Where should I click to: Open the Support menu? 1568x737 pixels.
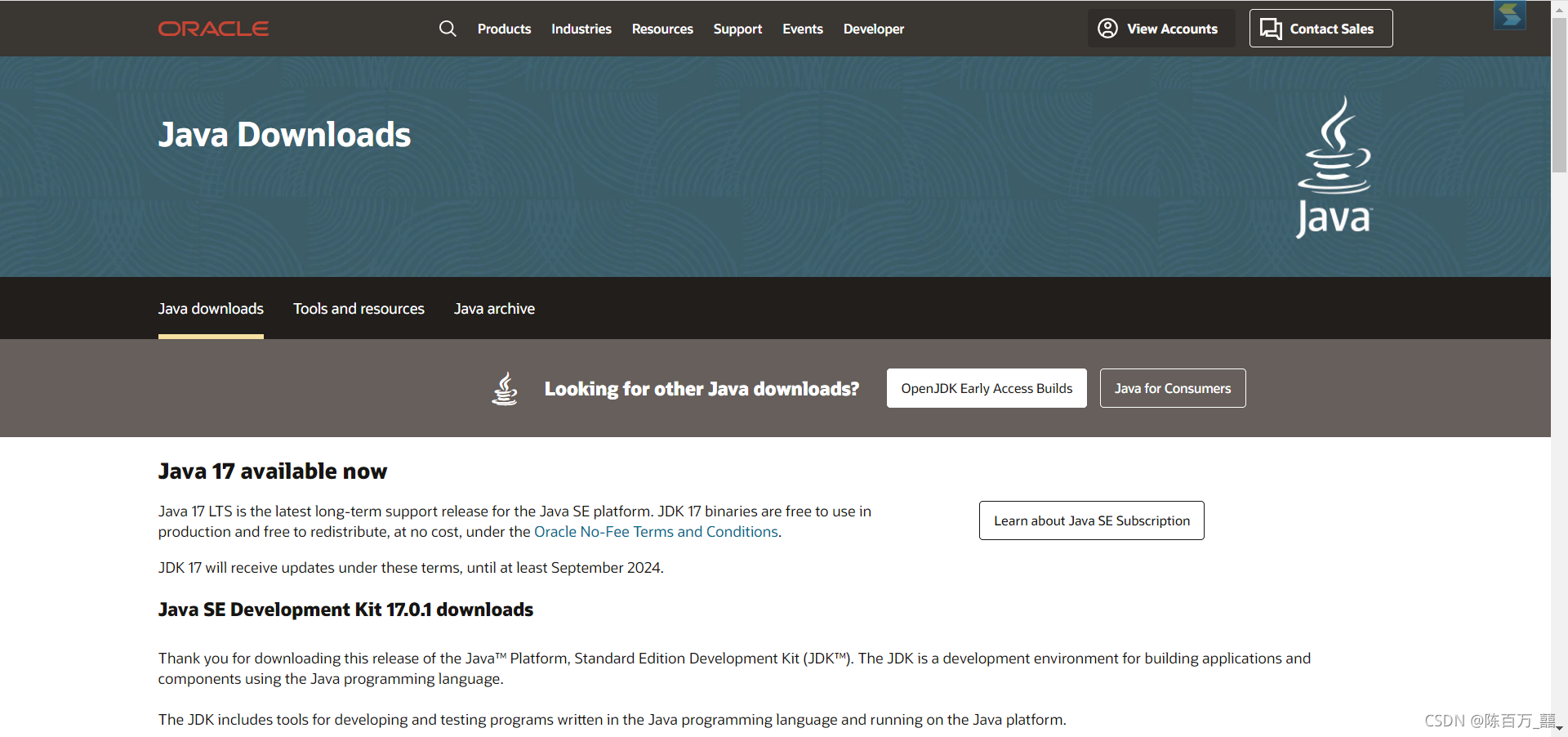point(737,29)
